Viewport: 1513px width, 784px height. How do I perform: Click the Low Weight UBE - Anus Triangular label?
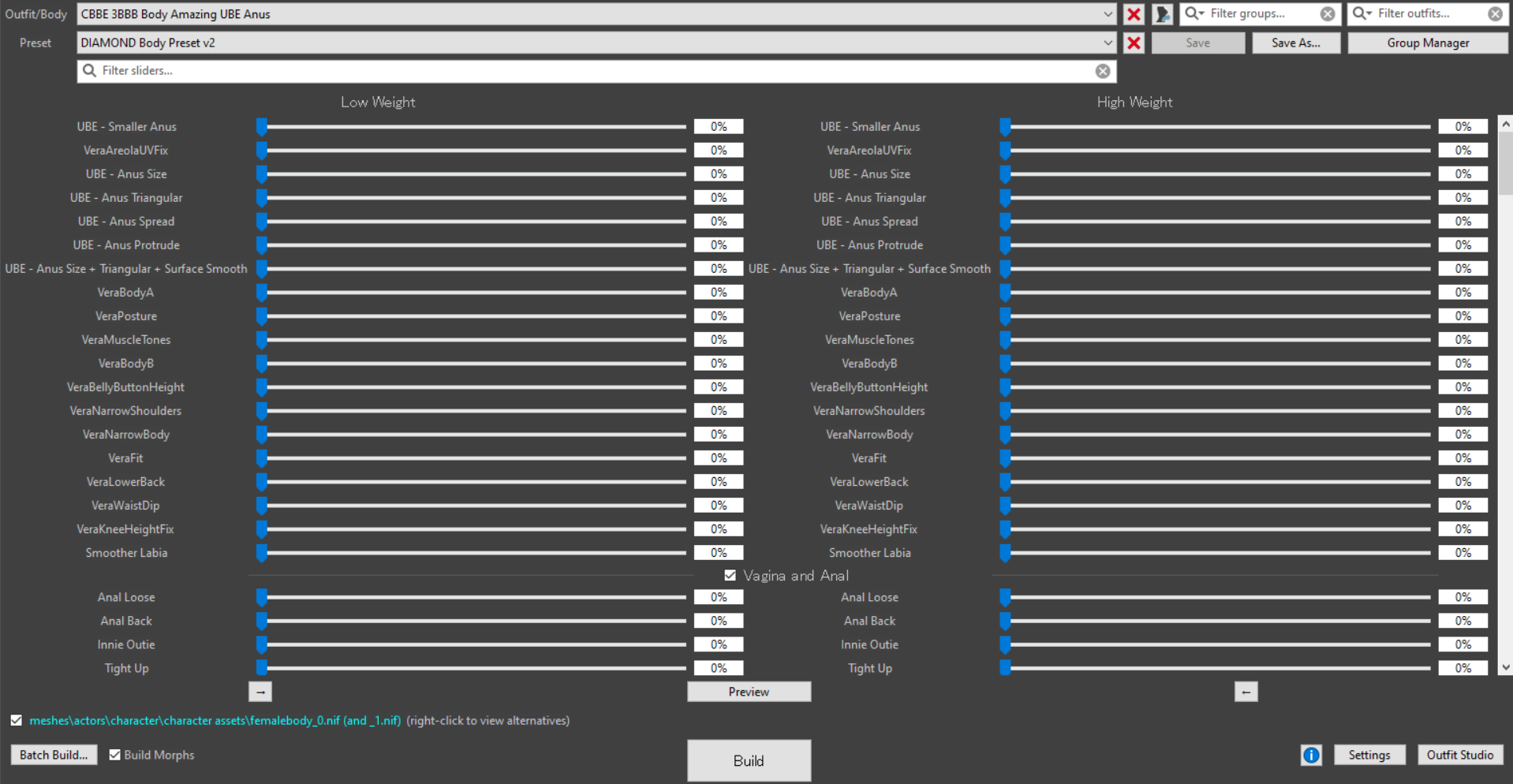(126, 197)
